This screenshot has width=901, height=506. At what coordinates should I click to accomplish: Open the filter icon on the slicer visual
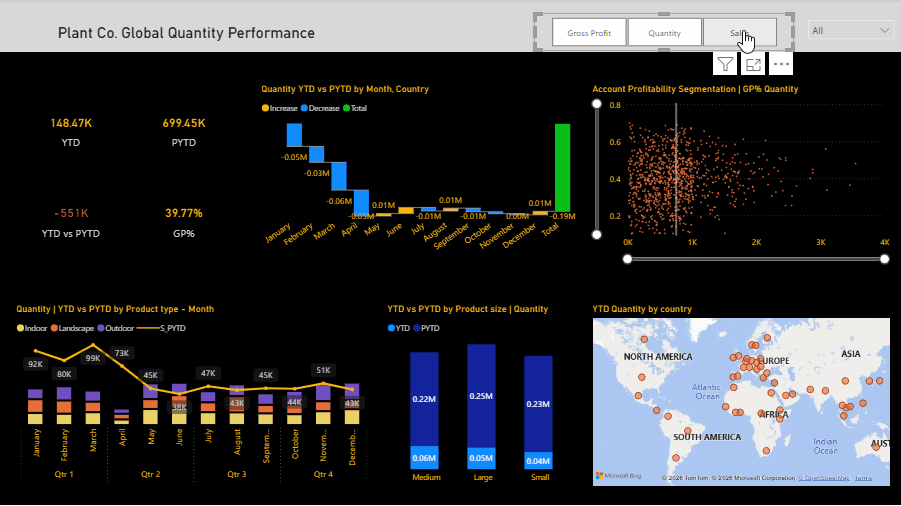[x=725, y=64]
